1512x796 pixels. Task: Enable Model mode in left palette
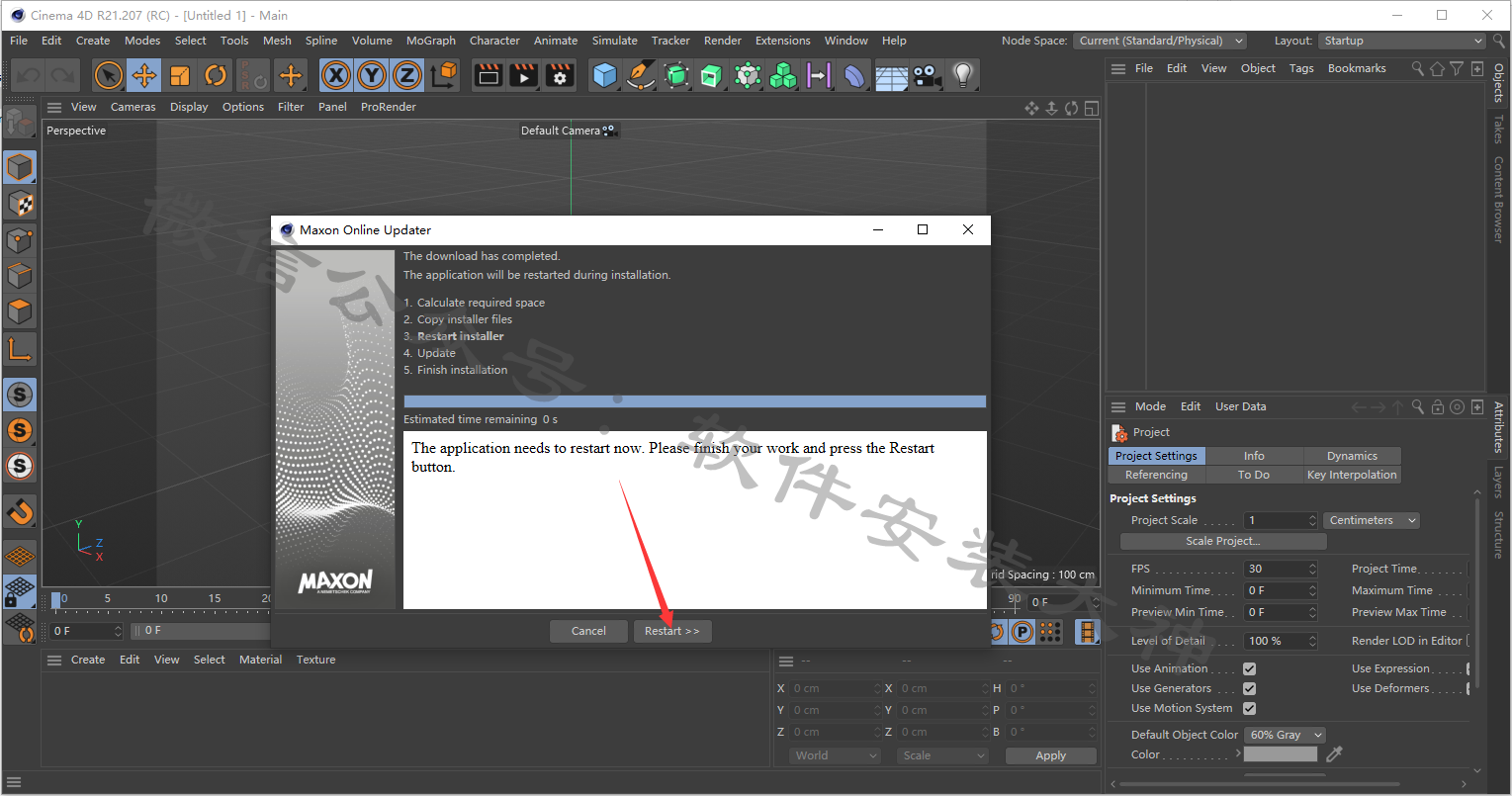20,167
